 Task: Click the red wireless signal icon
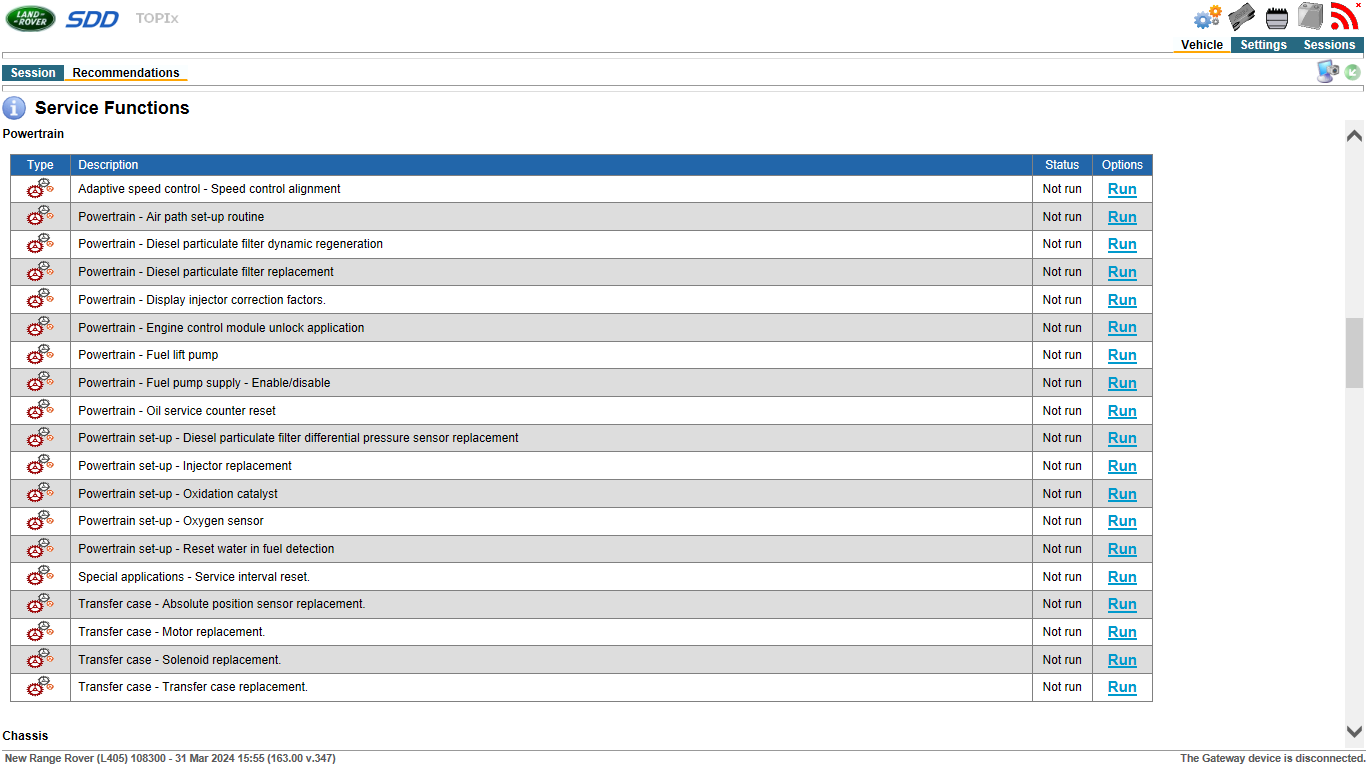click(1344, 16)
